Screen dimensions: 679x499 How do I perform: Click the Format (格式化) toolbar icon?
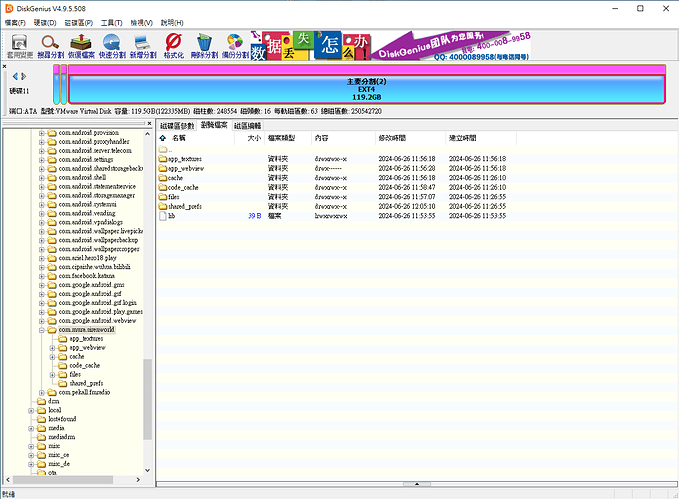click(x=173, y=45)
